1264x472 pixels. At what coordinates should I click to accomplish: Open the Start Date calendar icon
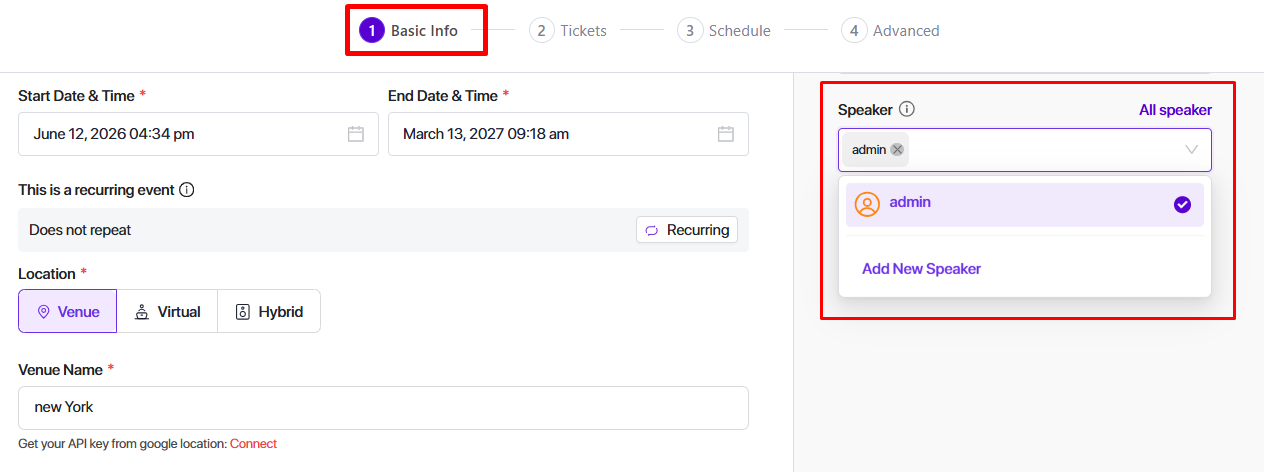356,134
